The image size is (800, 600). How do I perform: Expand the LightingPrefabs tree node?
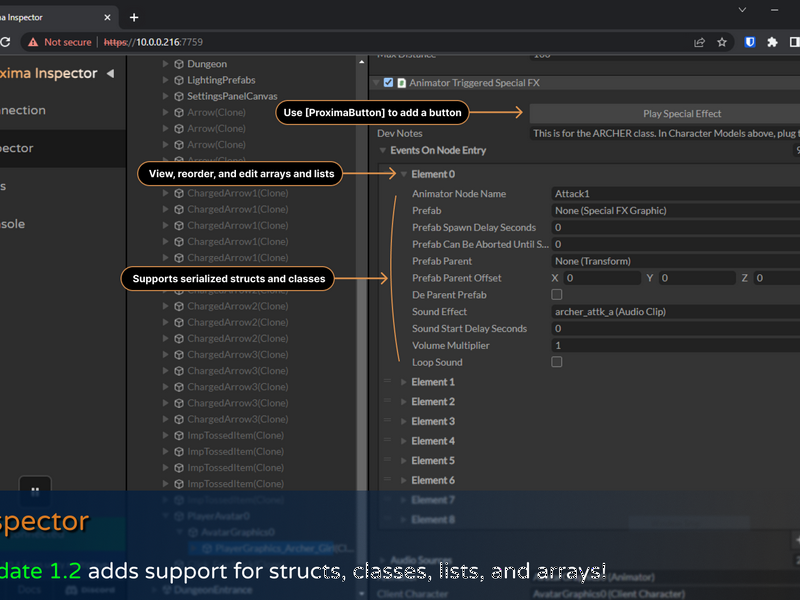(x=165, y=80)
